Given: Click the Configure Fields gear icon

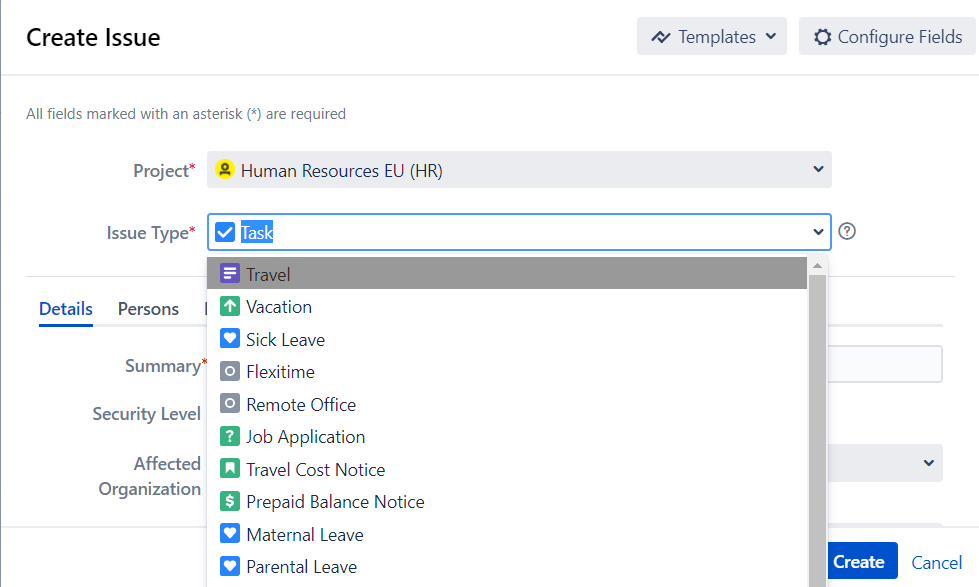Looking at the screenshot, I should coord(822,37).
